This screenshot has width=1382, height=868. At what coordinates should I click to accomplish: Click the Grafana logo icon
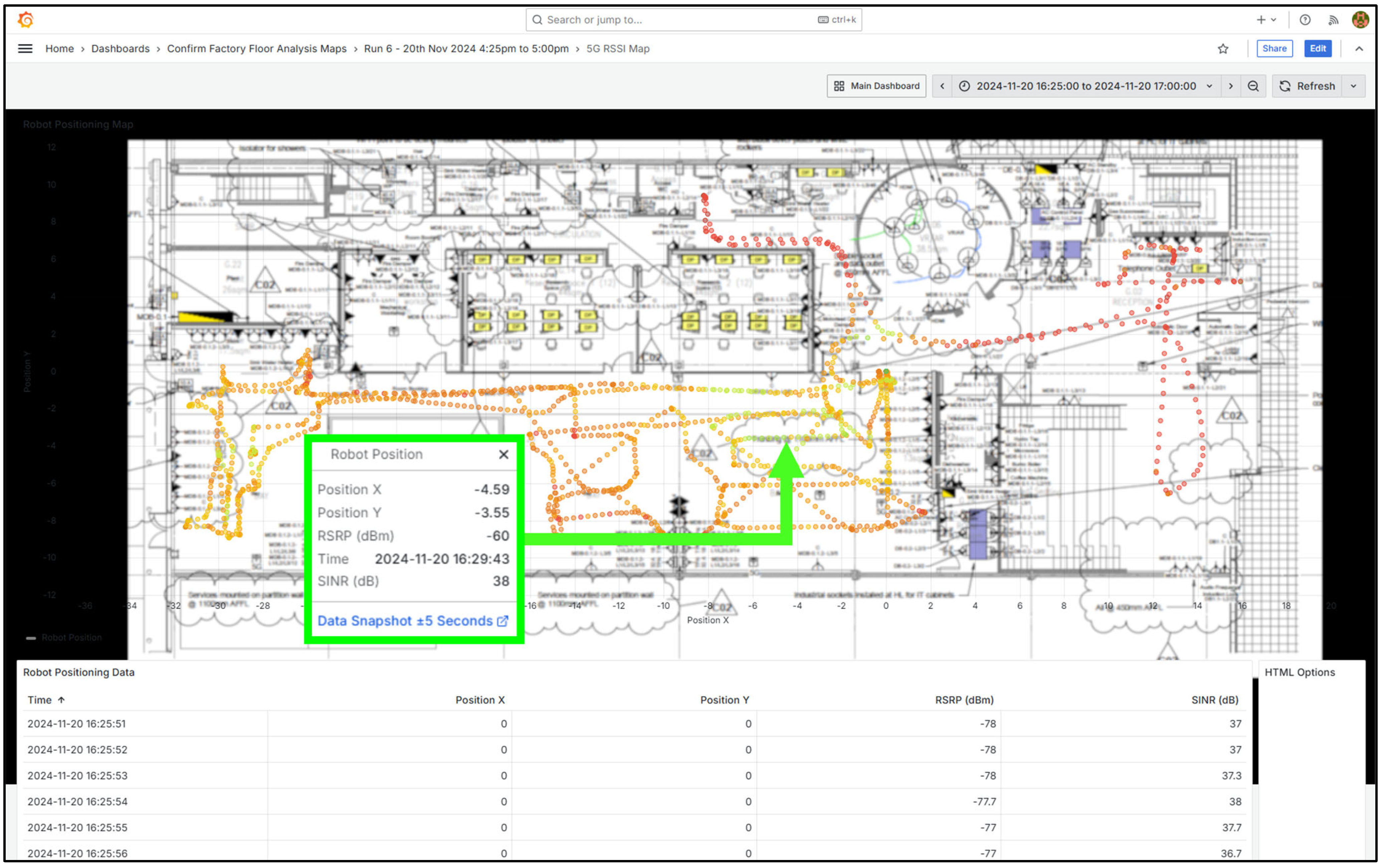pyautogui.click(x=26, y=20)
